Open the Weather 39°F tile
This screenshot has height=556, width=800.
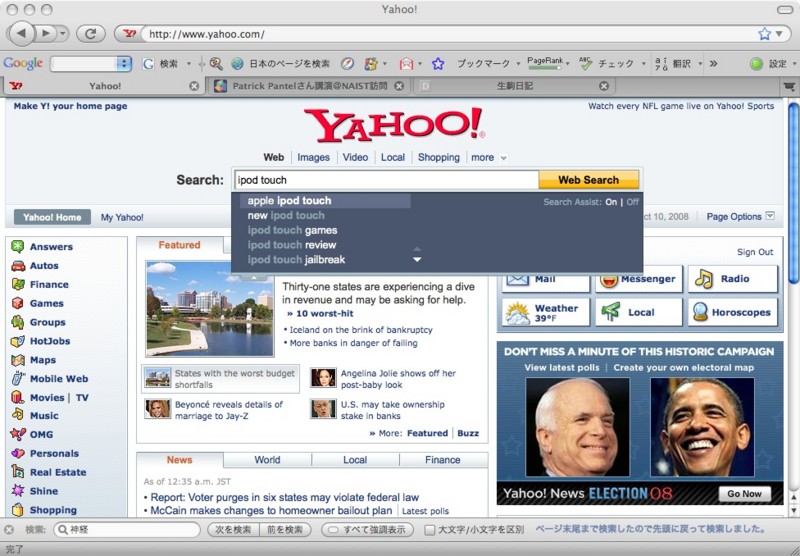pyautogui.click(x=545, y=313)
